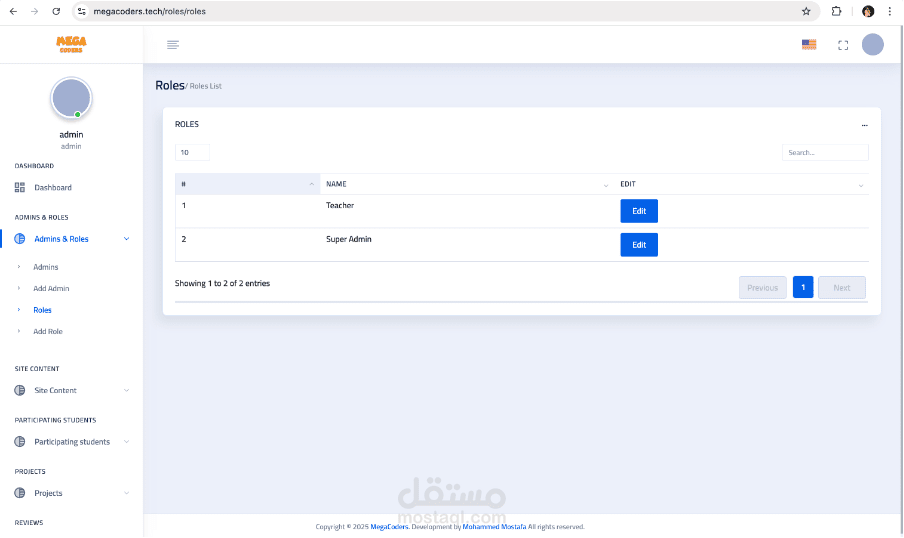Toggle the sidebar hamburger menu
904x538 pixels.
pos(173,44)
